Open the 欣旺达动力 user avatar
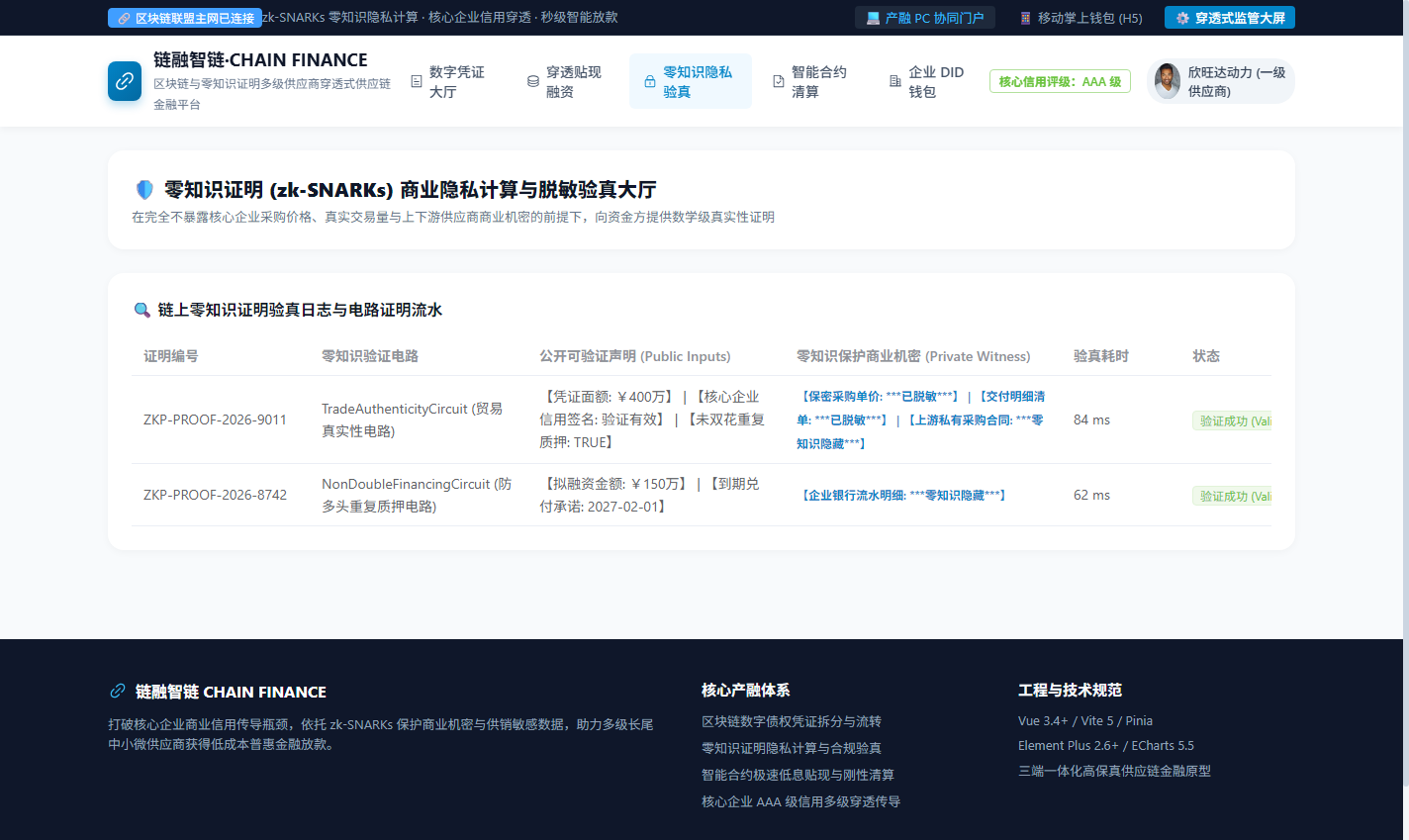 coord(1168,81)
